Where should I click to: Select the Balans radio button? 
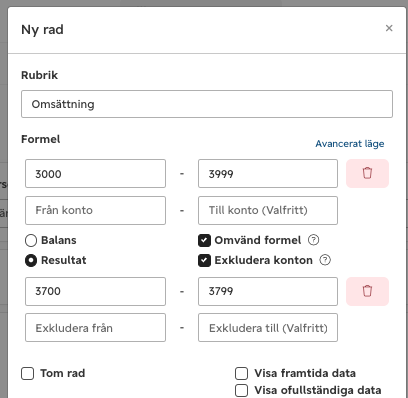(31, 240)
